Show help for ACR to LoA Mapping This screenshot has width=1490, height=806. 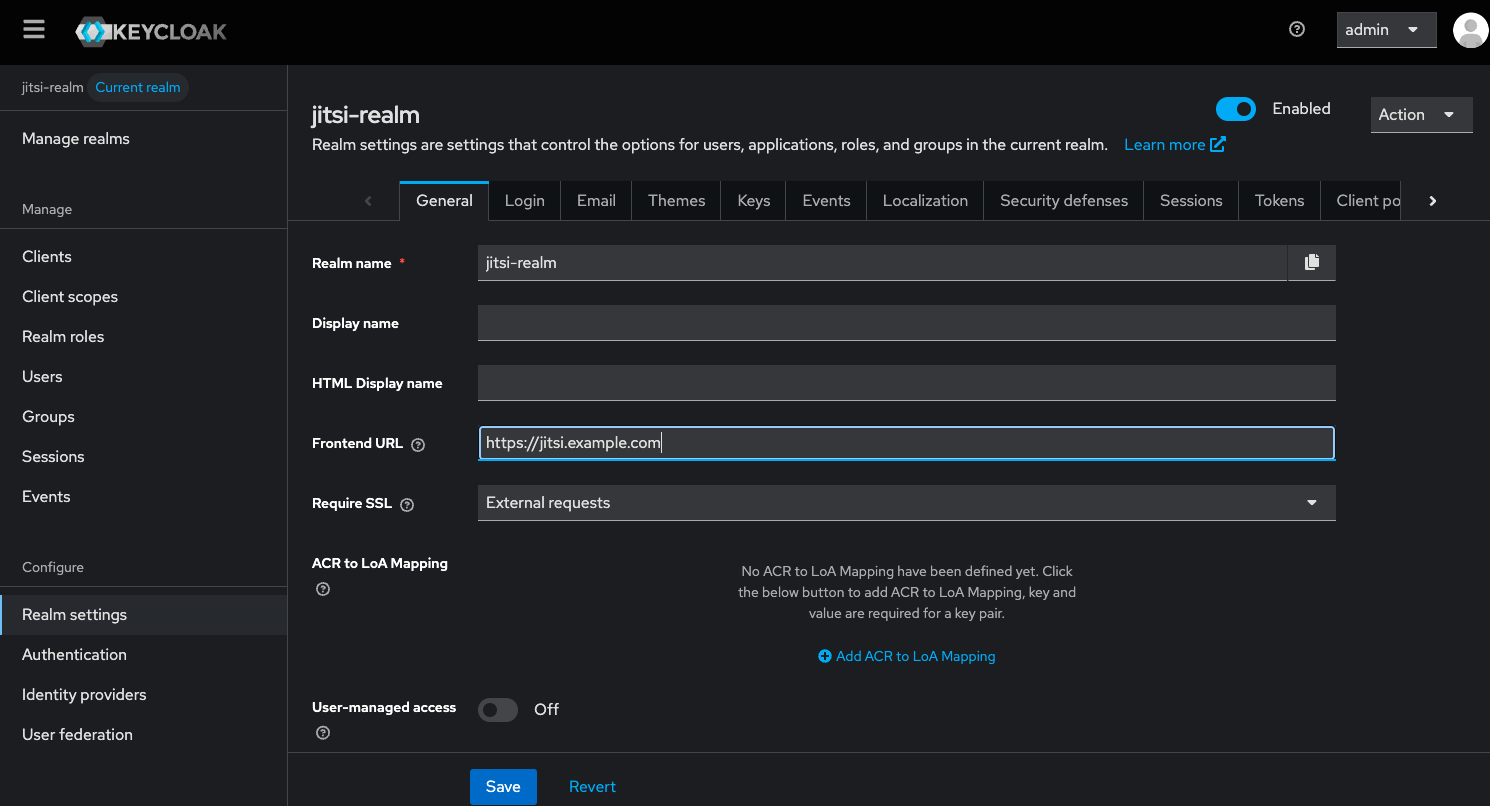click(323, 589)
